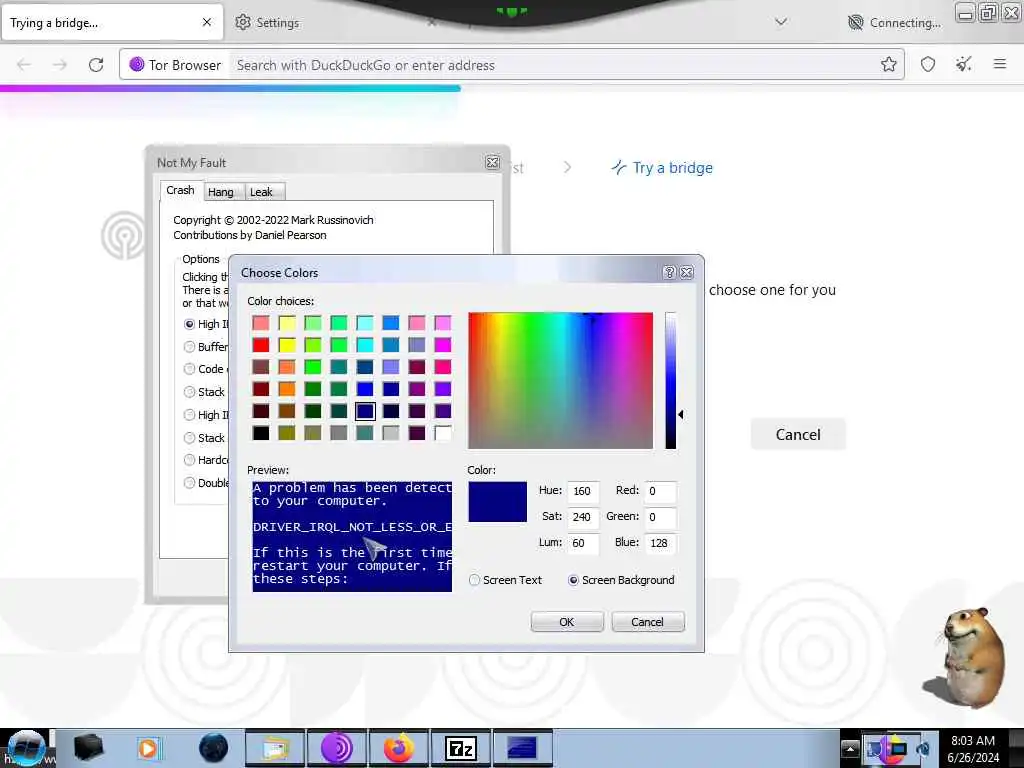Screen dimensions: 1024x768
Task: Open the black box taskbar icon
Action: point(88,748)
